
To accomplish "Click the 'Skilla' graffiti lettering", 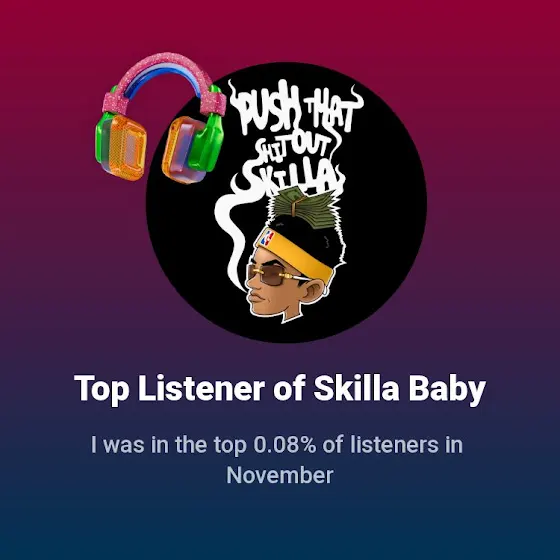I will pyautogui.click(x=290, y=176).
